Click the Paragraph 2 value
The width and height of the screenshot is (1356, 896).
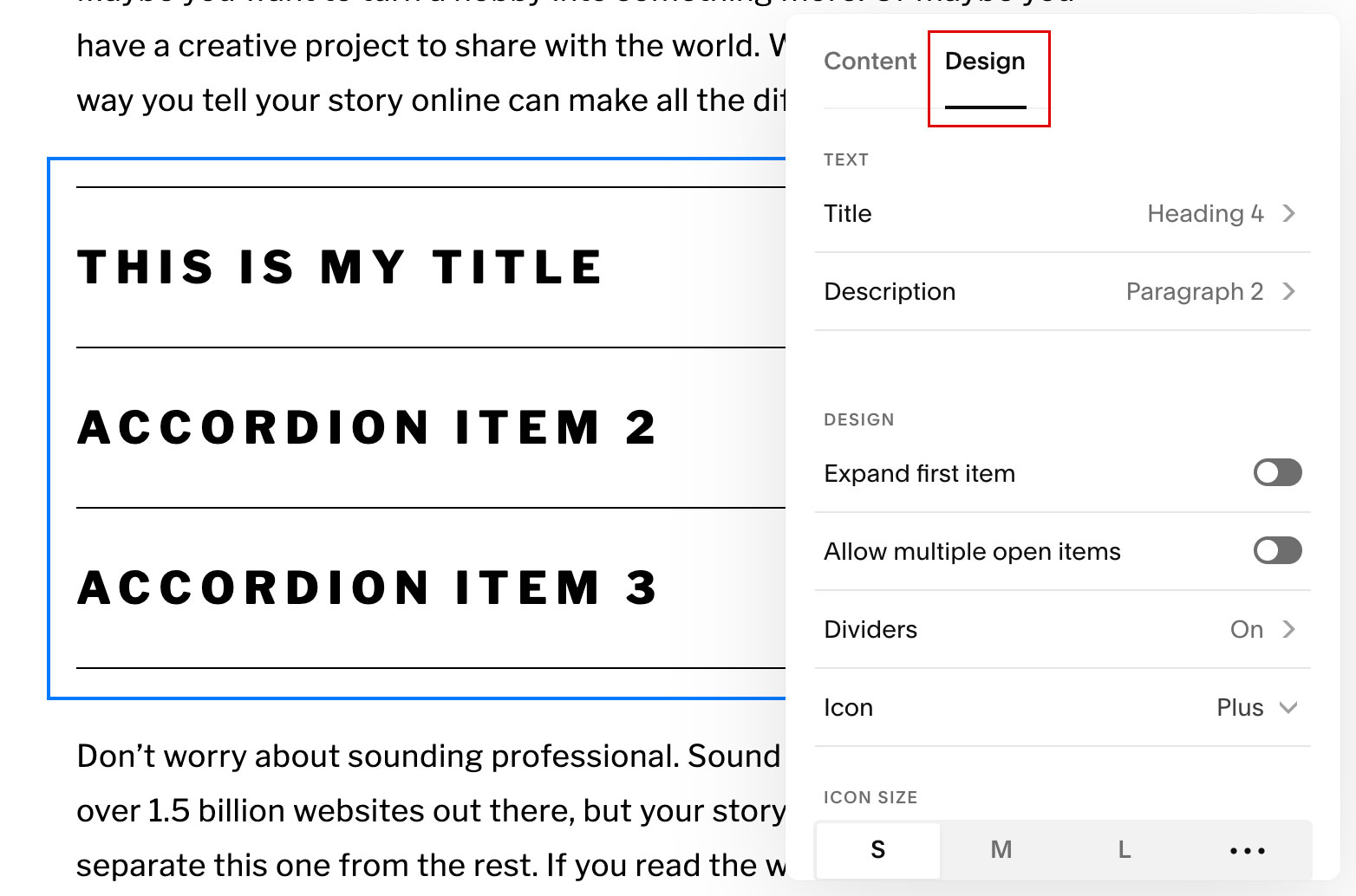[x=1195, y=291]
